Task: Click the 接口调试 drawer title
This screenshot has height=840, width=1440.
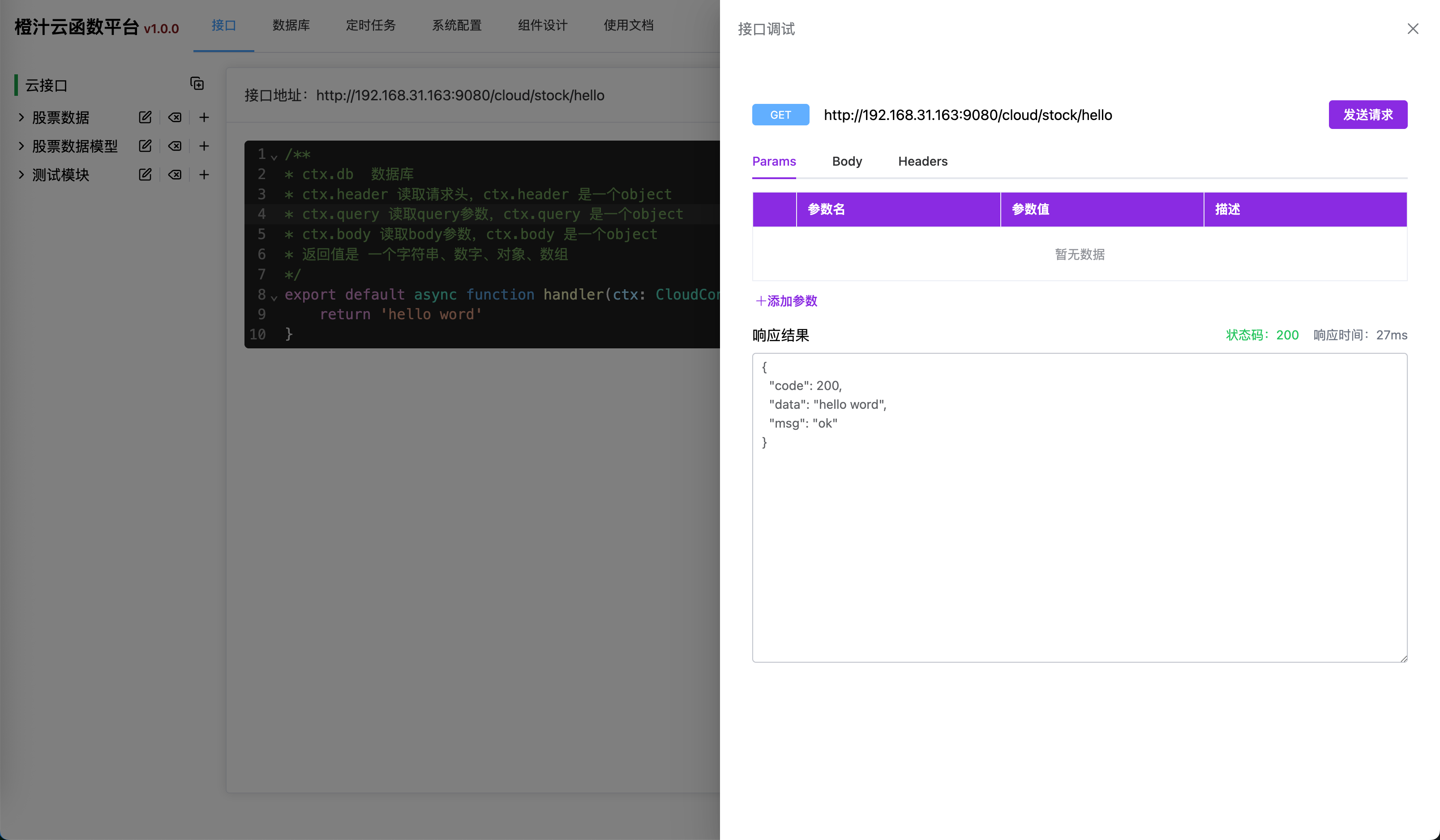Action: [x=766, y=29]
